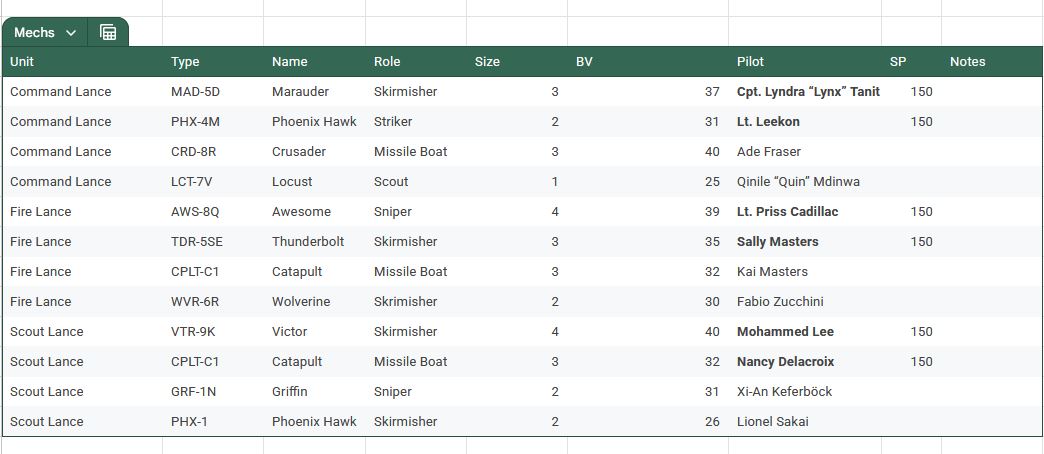Click the Mechs table name label

pos(34,33)
